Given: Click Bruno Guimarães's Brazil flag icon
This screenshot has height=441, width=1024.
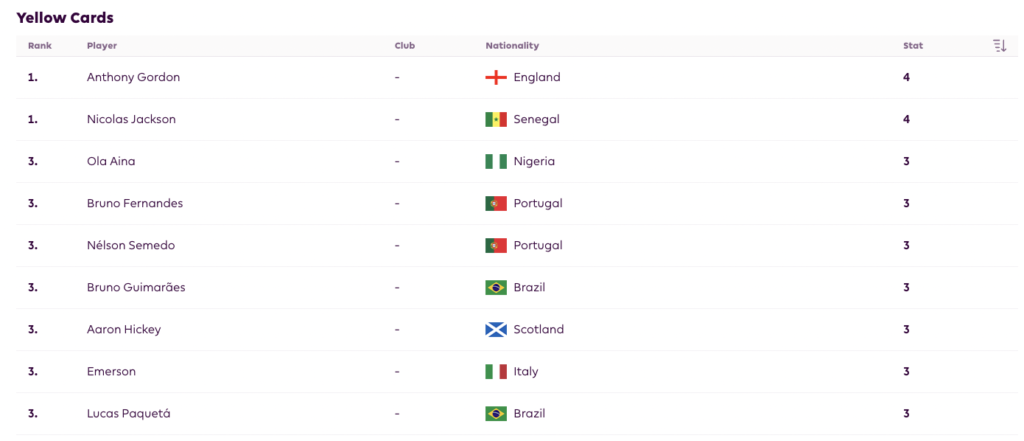Looking at the screenshot, I should tap(496, 287).
